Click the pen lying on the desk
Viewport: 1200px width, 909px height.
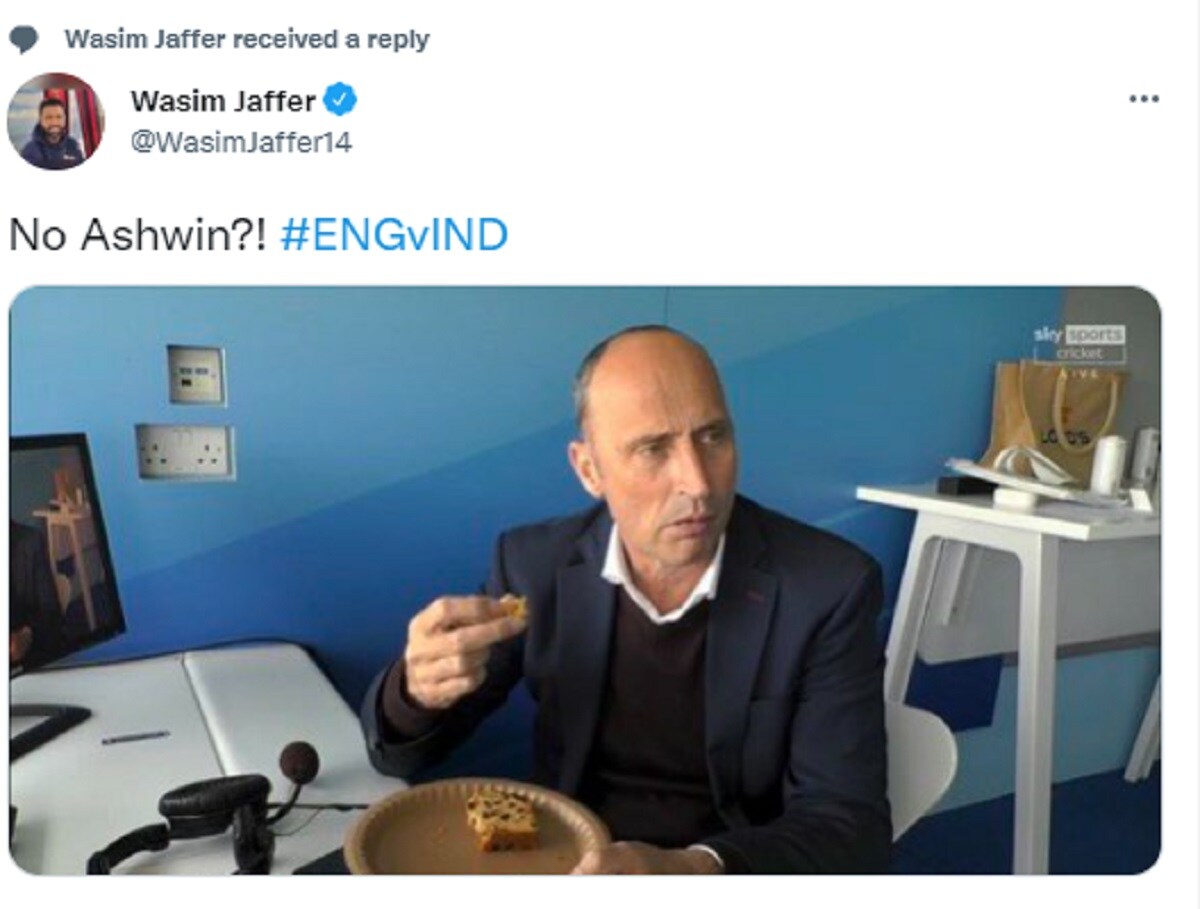coord(135,738)
